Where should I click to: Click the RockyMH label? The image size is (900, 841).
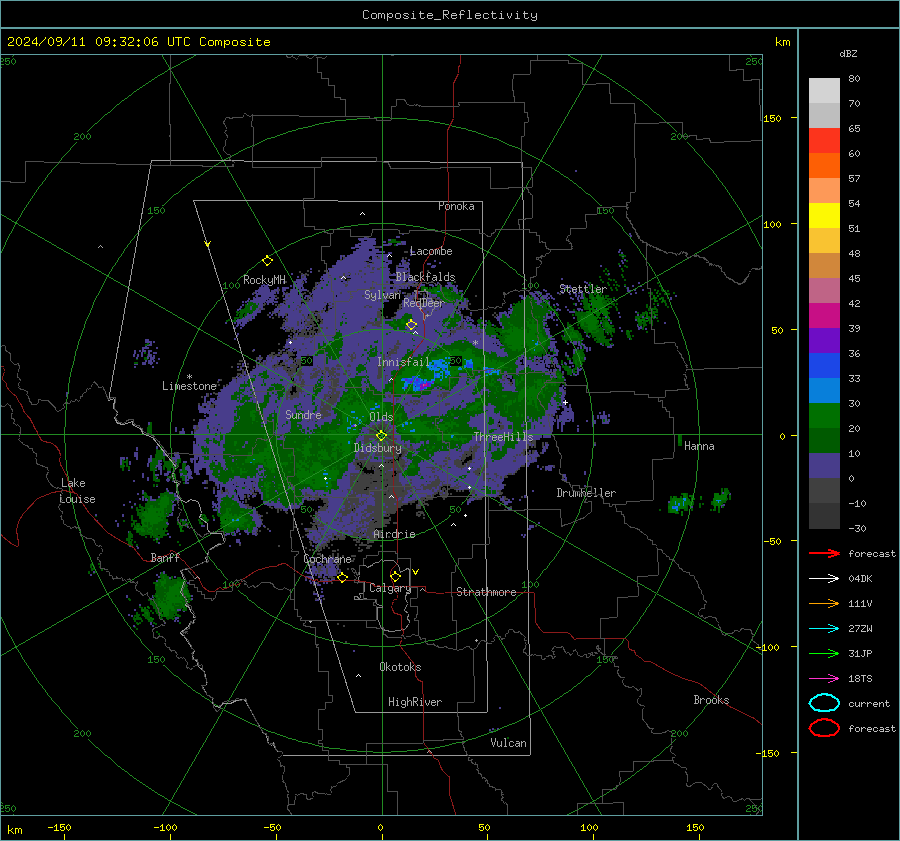[264, 280]
